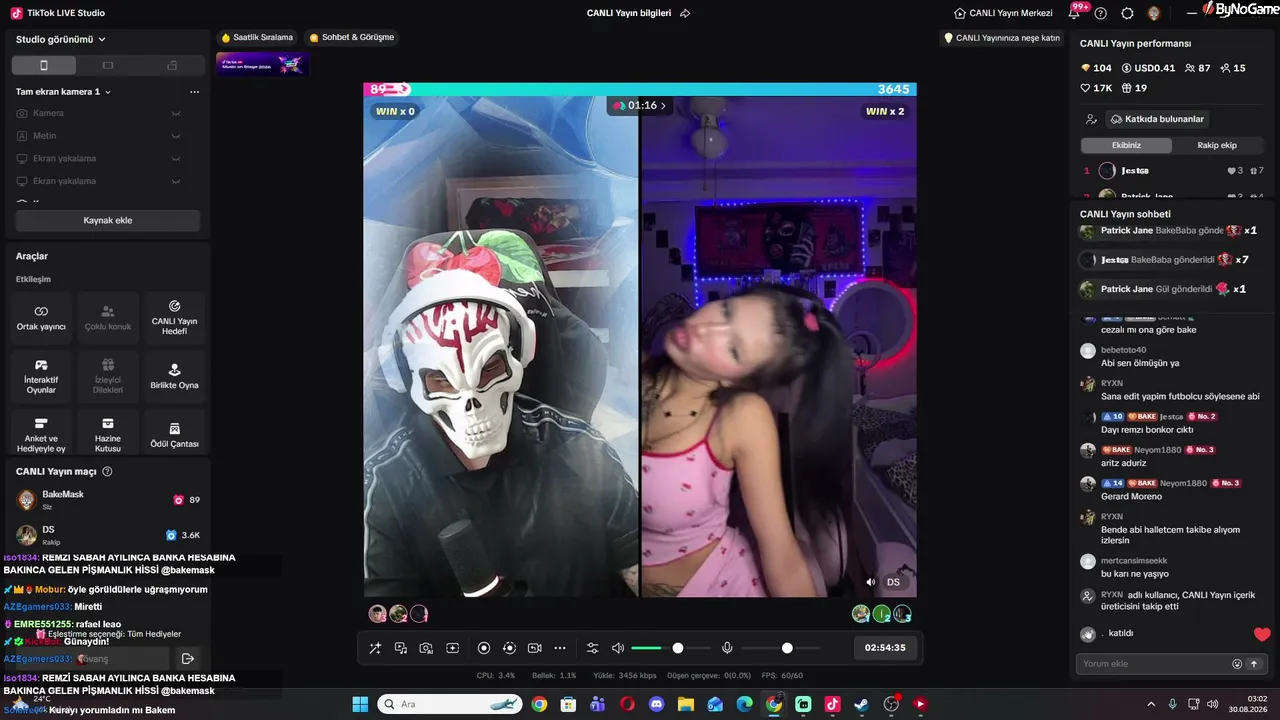1280x720 pixels.
Task: Select the Metin source row
Action: [x=107, y=136]
